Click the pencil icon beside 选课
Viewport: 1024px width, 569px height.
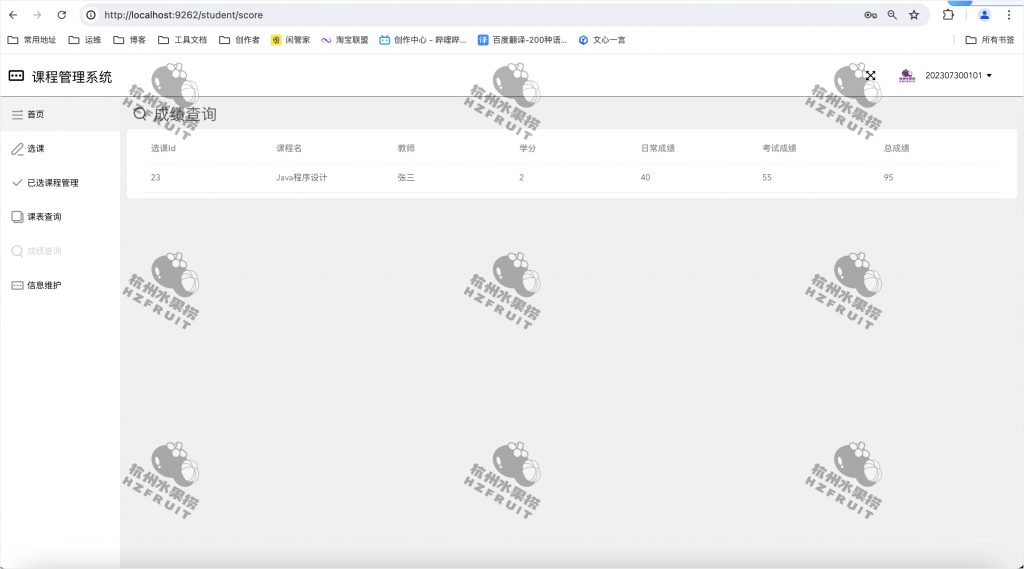(18, 149)
